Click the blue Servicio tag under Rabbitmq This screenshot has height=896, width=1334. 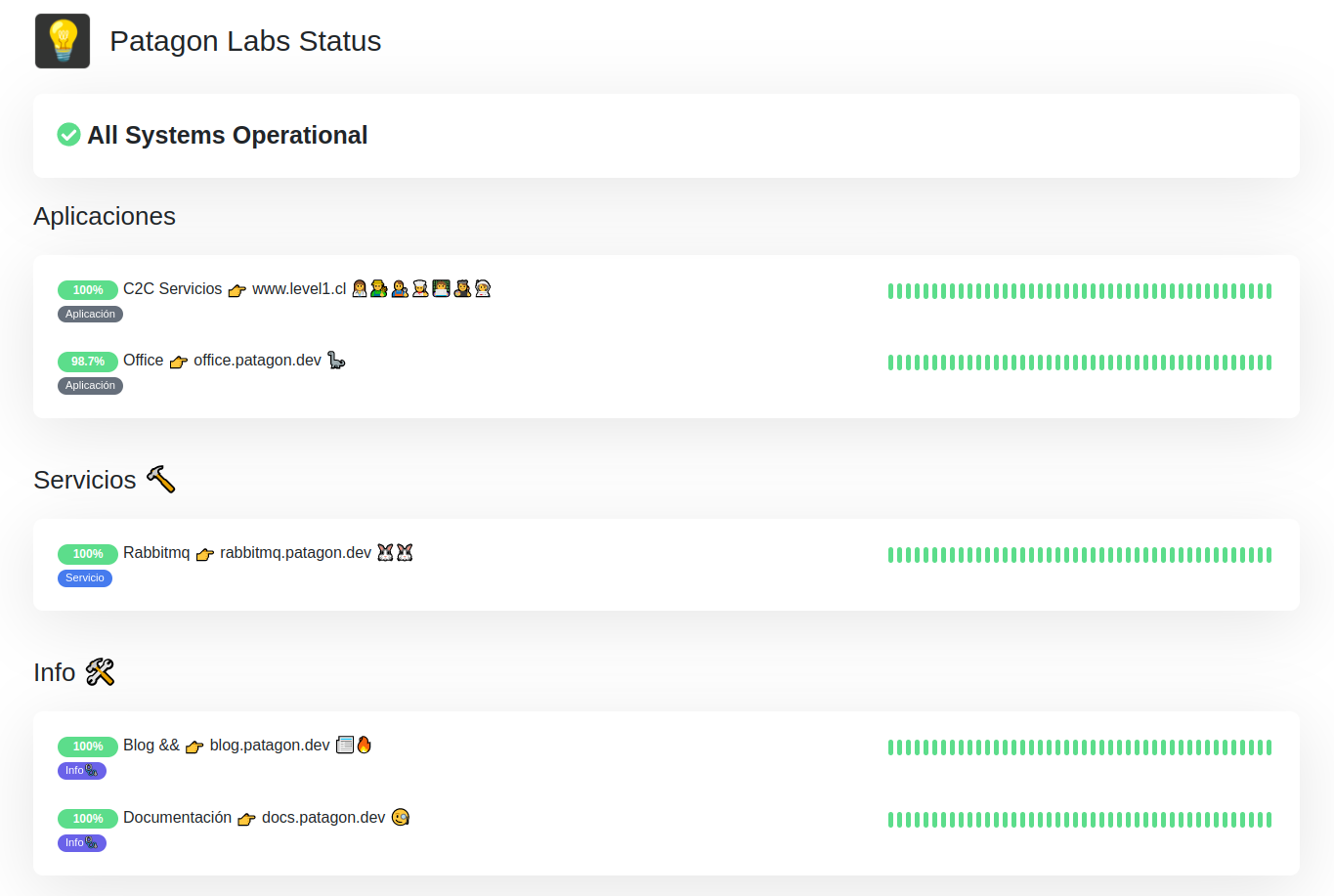(85, 578)
